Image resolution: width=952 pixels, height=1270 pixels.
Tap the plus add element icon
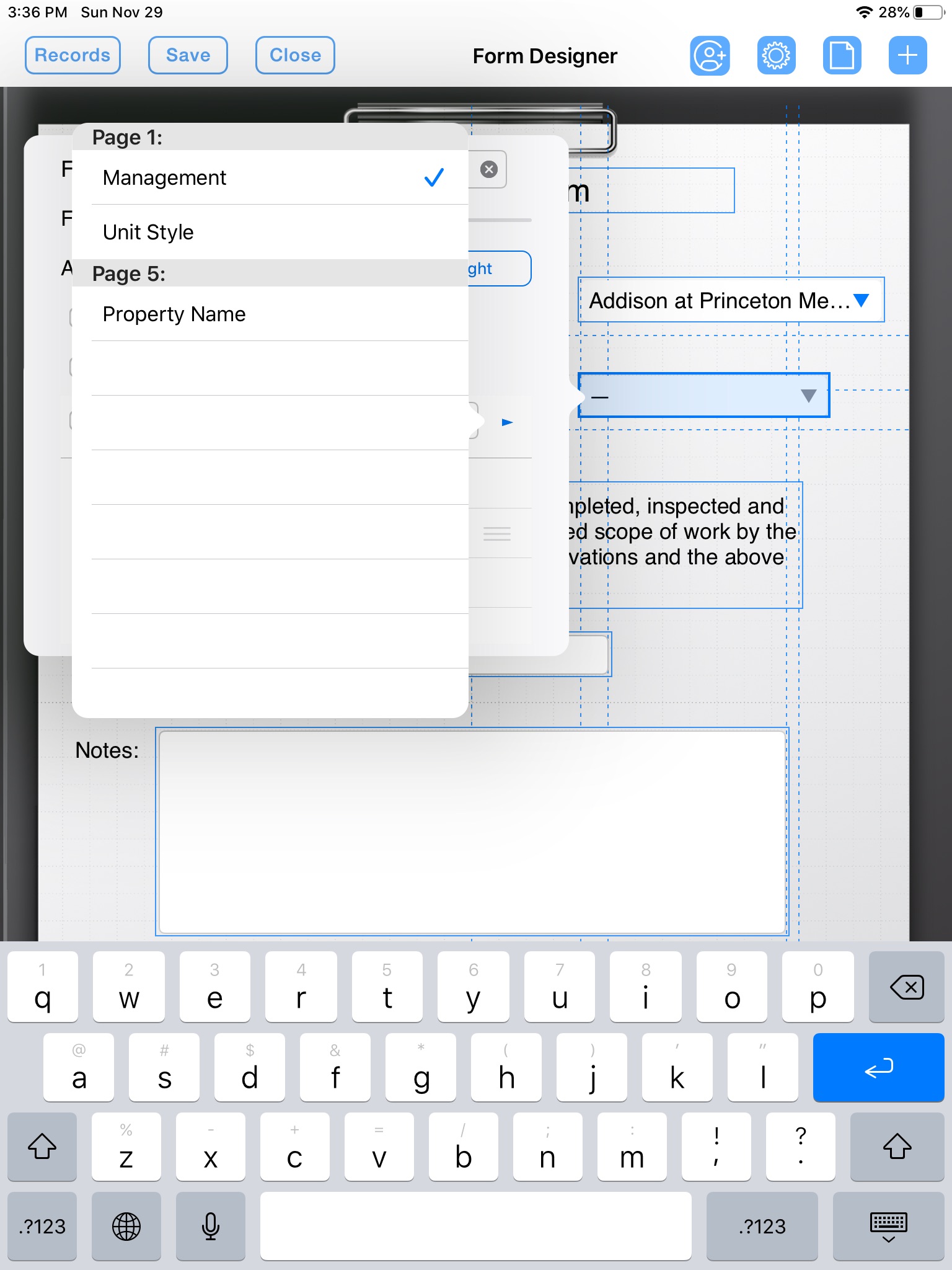tap(907, 56)
